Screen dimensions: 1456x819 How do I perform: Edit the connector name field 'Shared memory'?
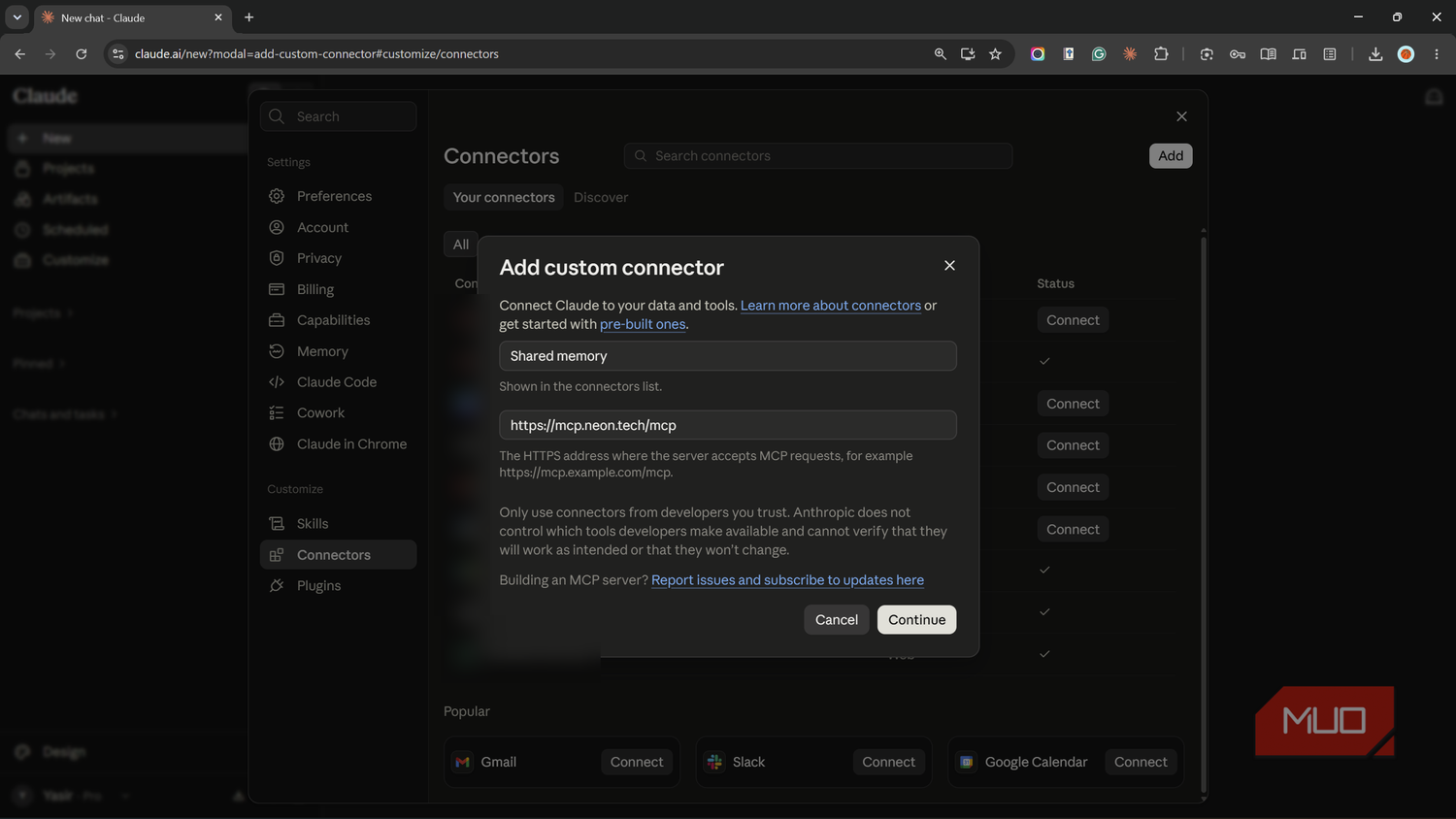click(x=727, y=356)
